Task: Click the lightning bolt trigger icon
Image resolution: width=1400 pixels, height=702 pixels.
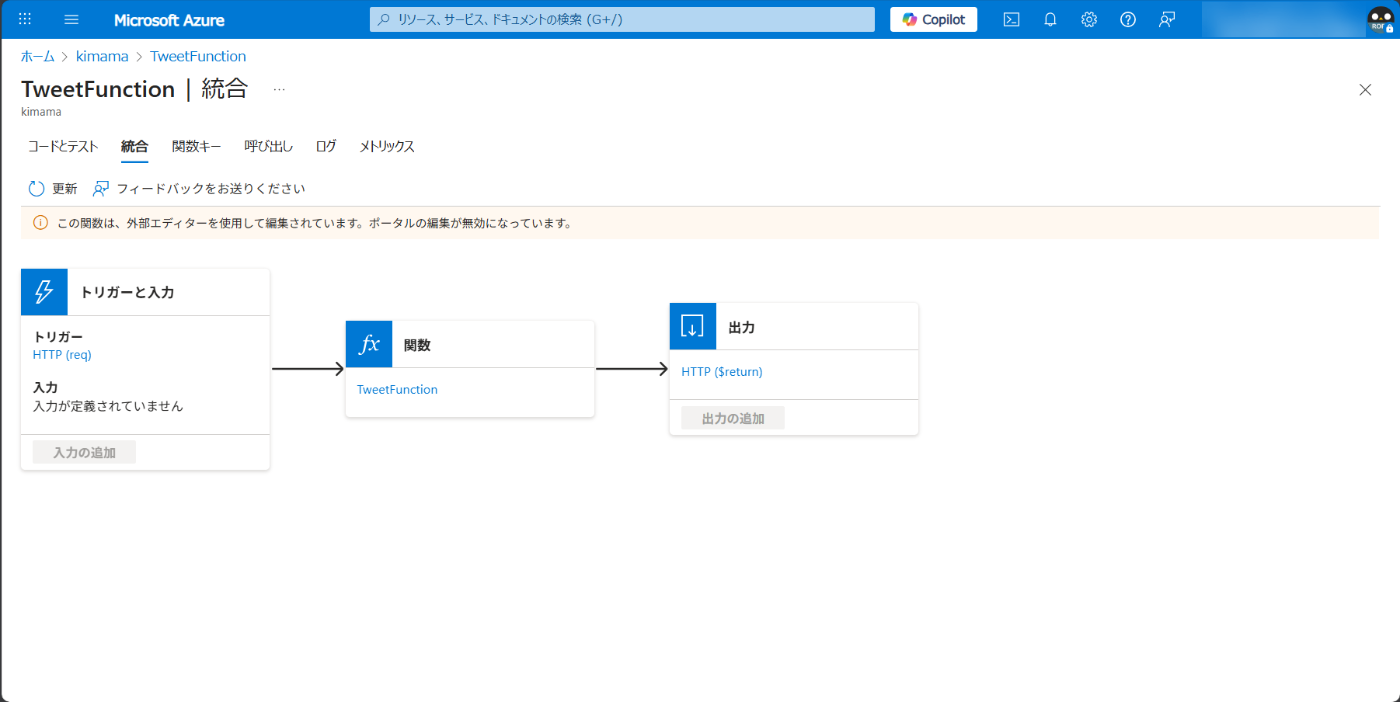Action: pos(44,292)
